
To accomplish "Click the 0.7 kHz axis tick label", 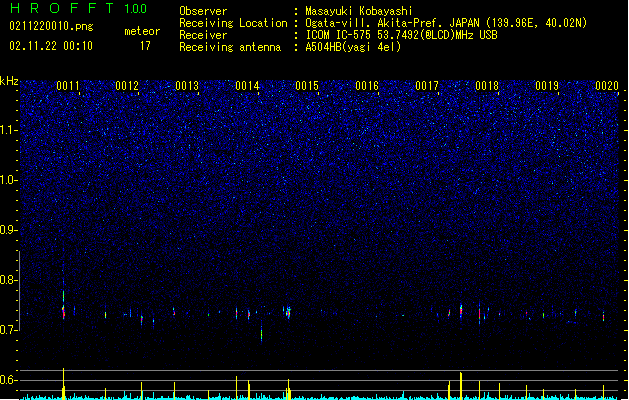I will [8, 330].
